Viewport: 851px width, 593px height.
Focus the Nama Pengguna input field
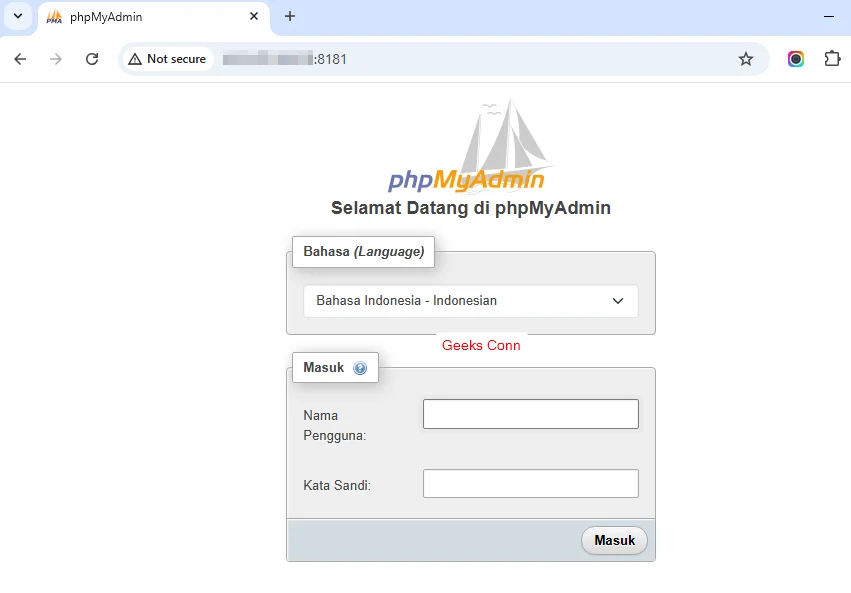(x=530, y=413)
